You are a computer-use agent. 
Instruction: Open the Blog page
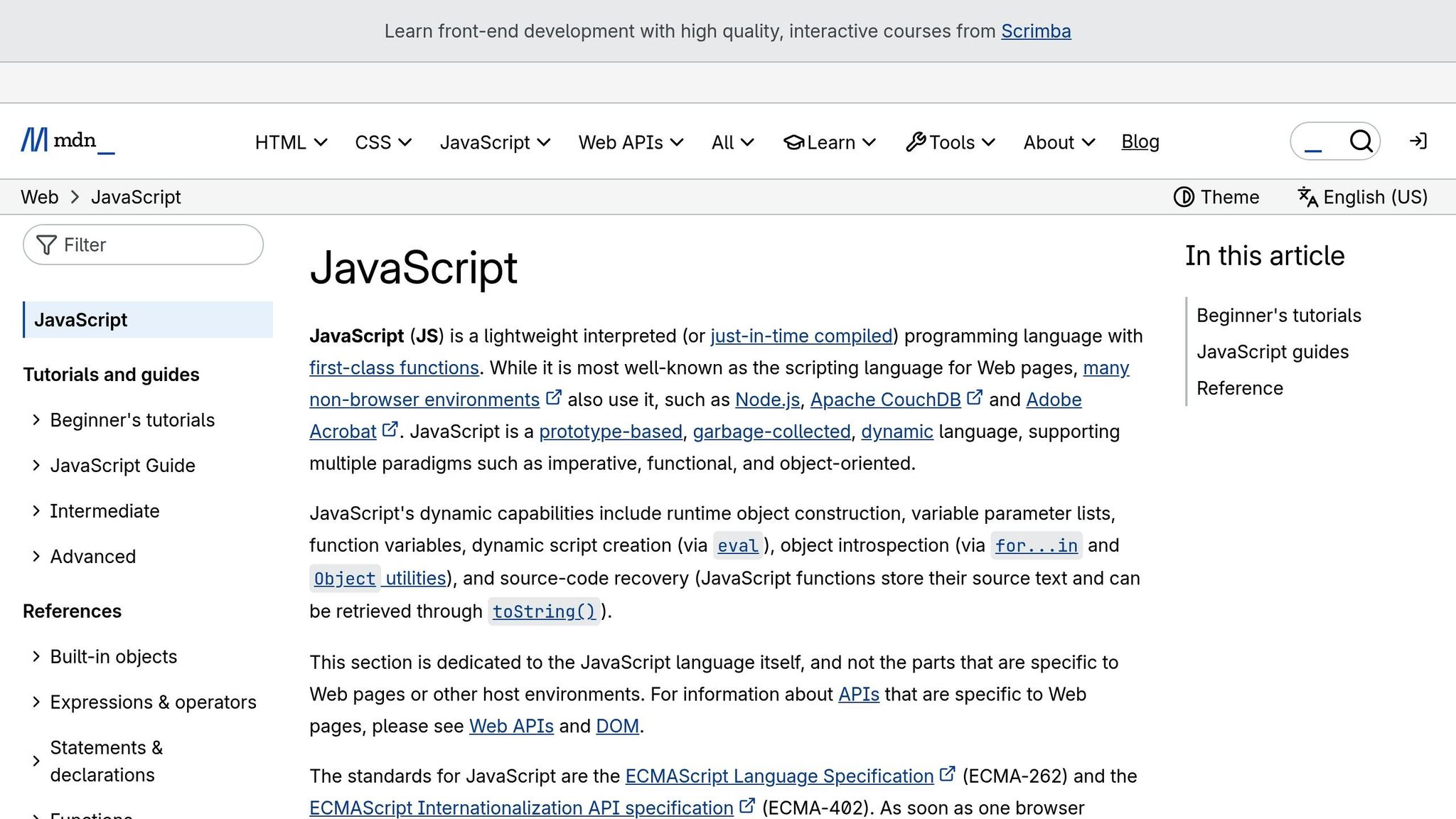[x=1140, y=141]
